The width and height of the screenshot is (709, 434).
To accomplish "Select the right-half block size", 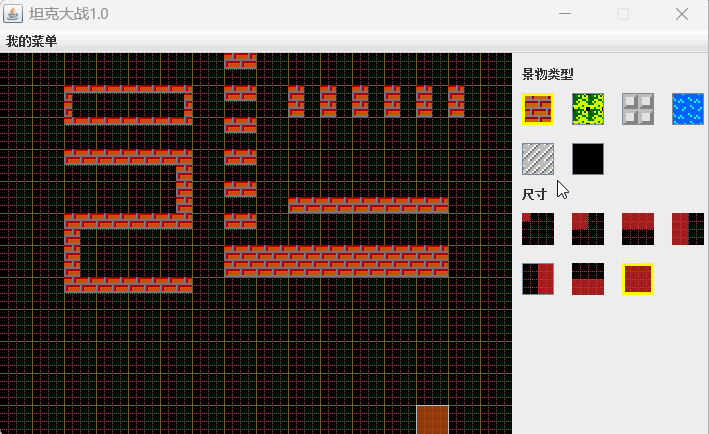I will (538, 279).
